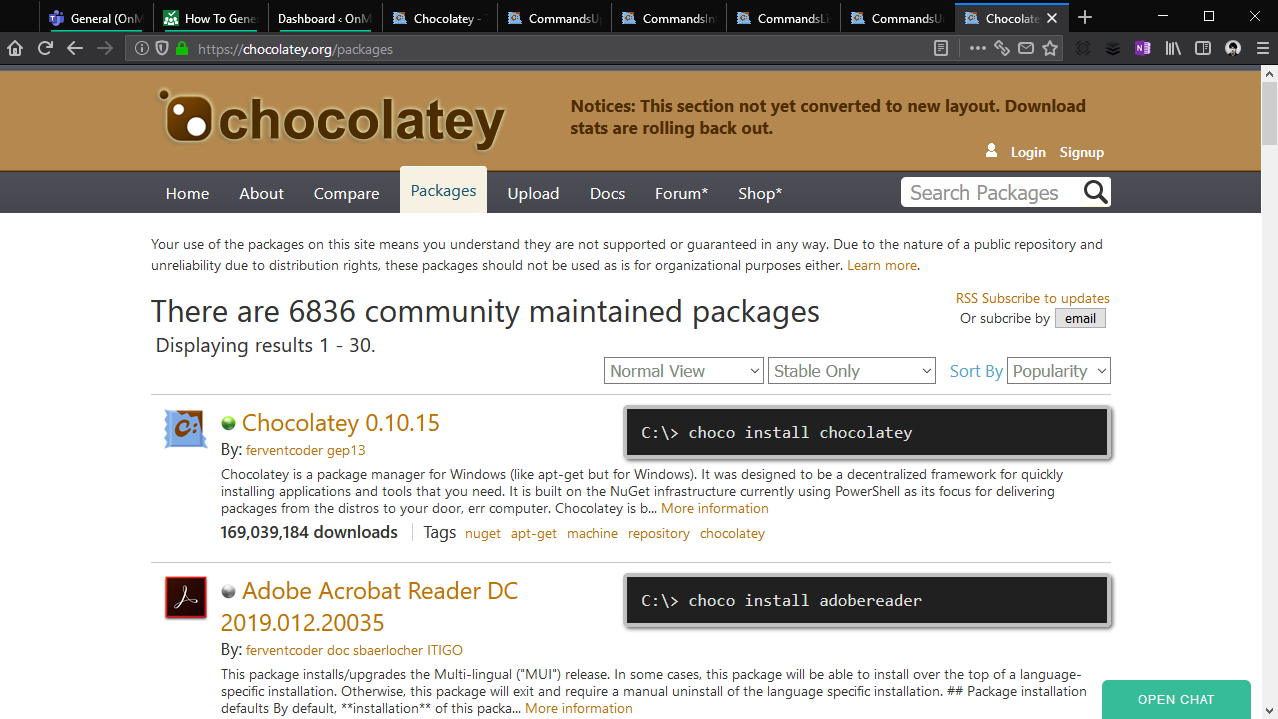Bookmark this page with star icon
1278x719 pixels.
(x=1049, y=48)
